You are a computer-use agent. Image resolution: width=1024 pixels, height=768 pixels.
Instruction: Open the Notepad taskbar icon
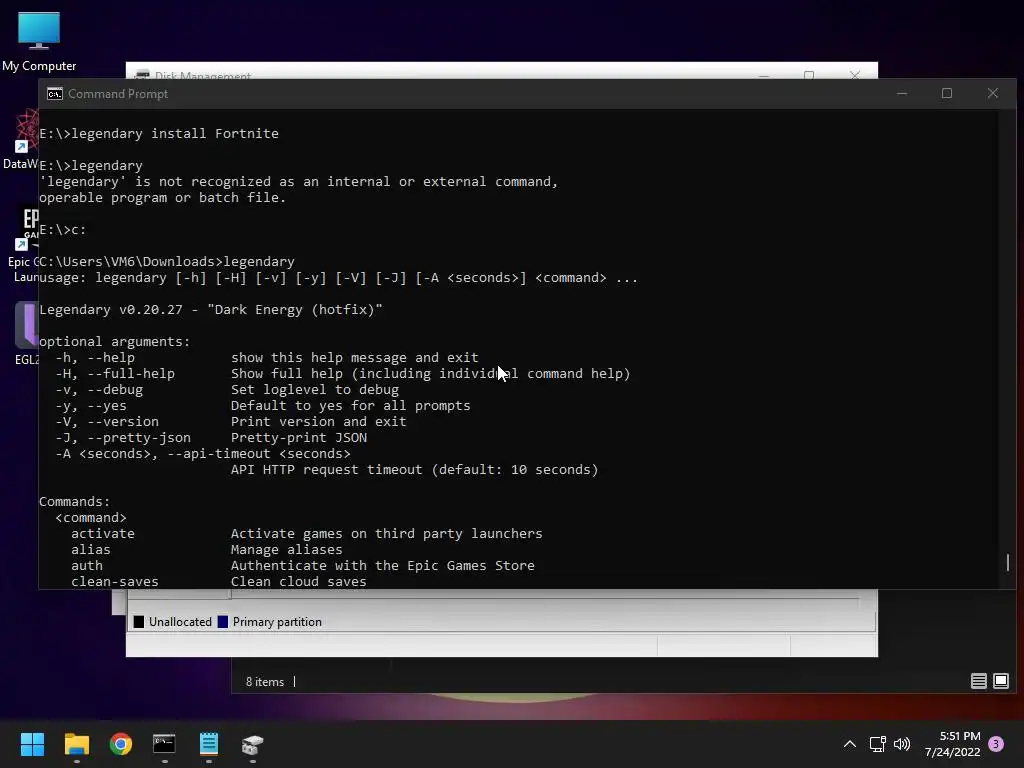tap(209, 744)
